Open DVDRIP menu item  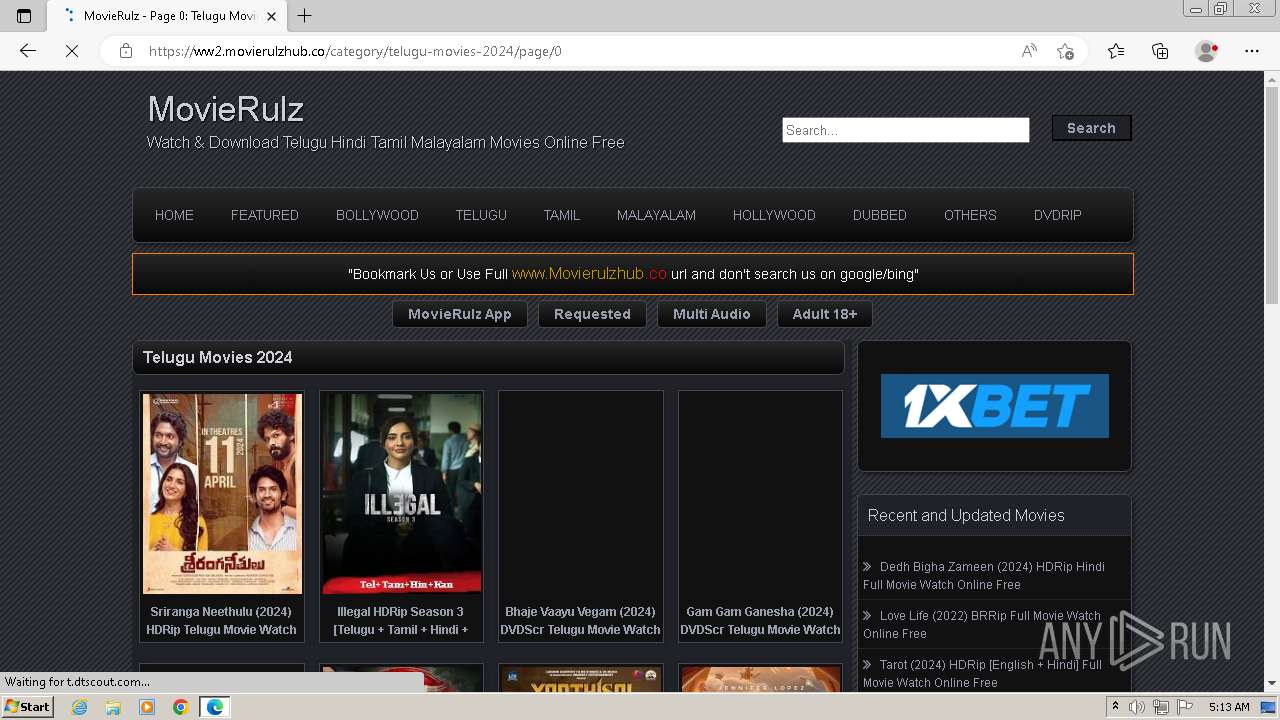point(1058,215)
